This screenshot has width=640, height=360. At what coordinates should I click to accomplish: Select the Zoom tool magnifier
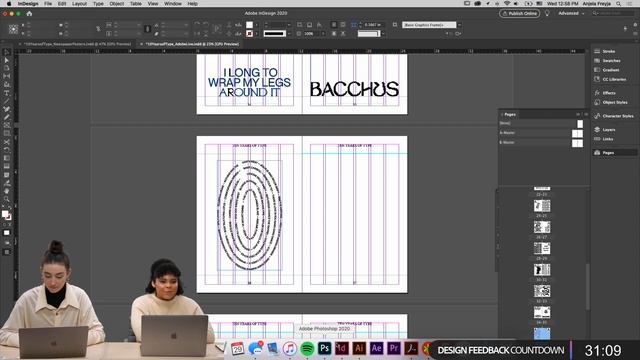pos(7,199)
